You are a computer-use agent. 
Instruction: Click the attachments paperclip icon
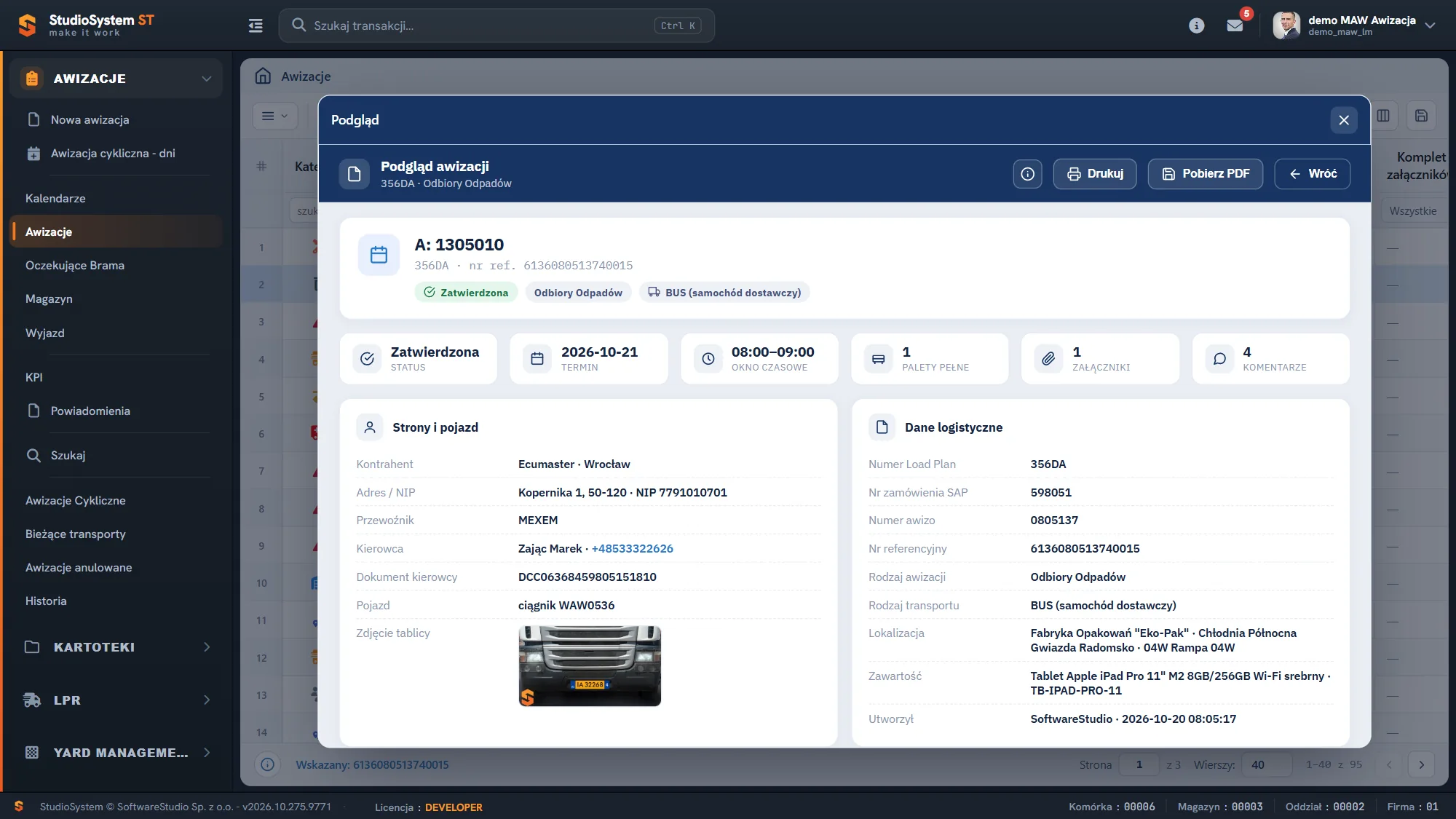(1048, 359)
